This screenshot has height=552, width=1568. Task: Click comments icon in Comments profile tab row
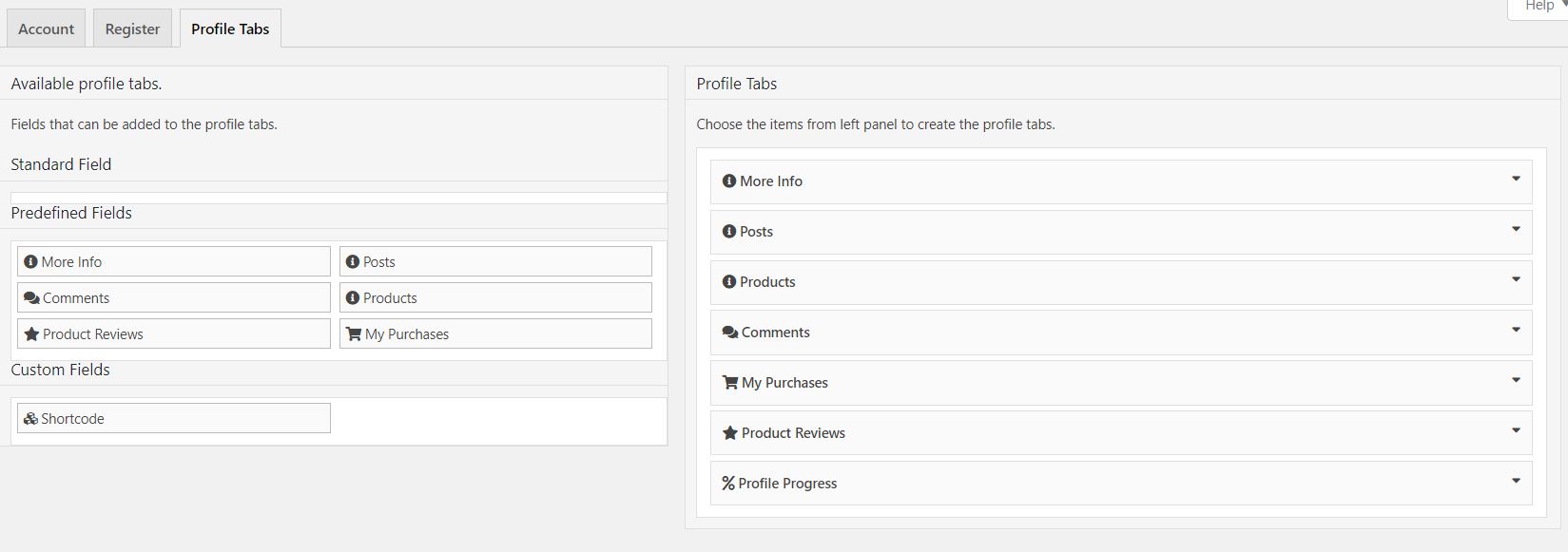tap(730, 332)
